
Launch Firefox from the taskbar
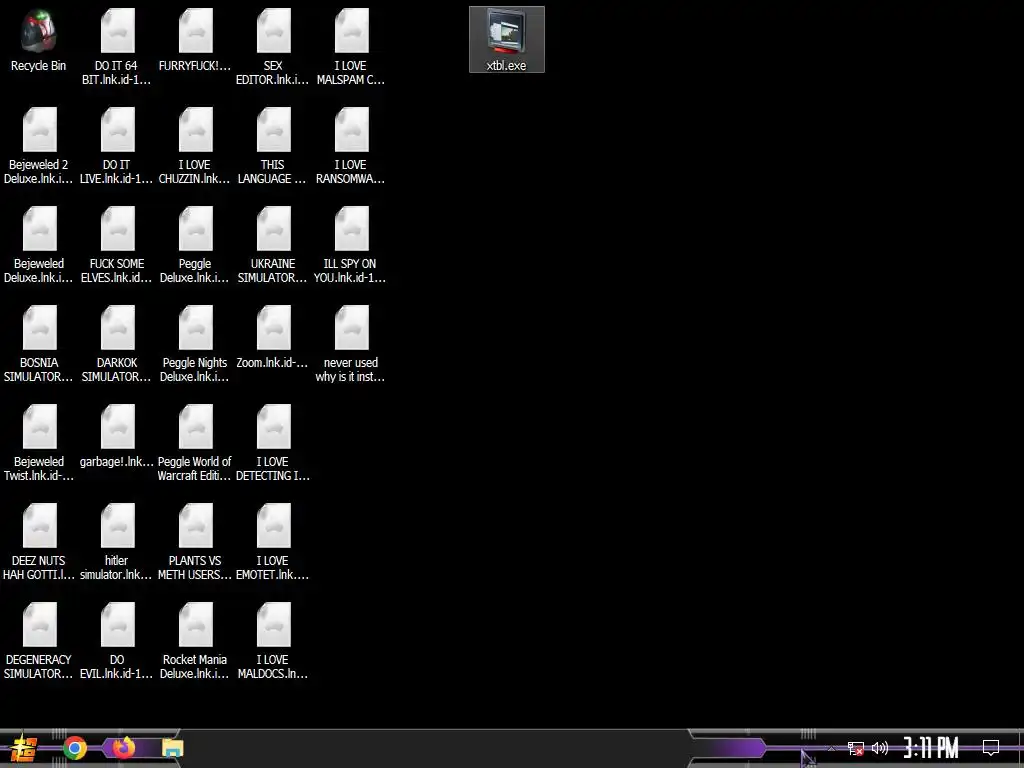point(123,747)
